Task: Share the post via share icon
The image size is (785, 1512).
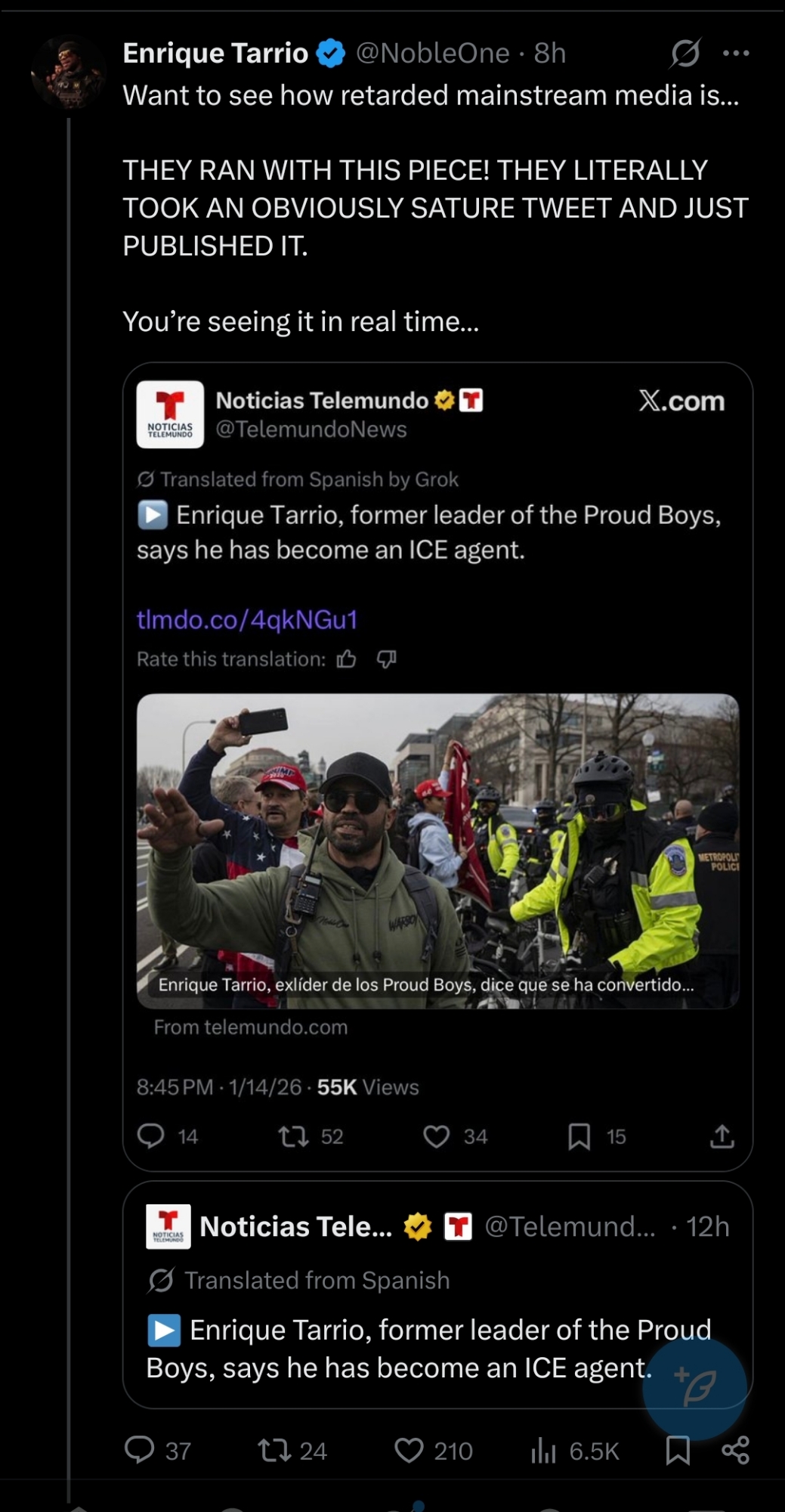Action: [735, 1450]
